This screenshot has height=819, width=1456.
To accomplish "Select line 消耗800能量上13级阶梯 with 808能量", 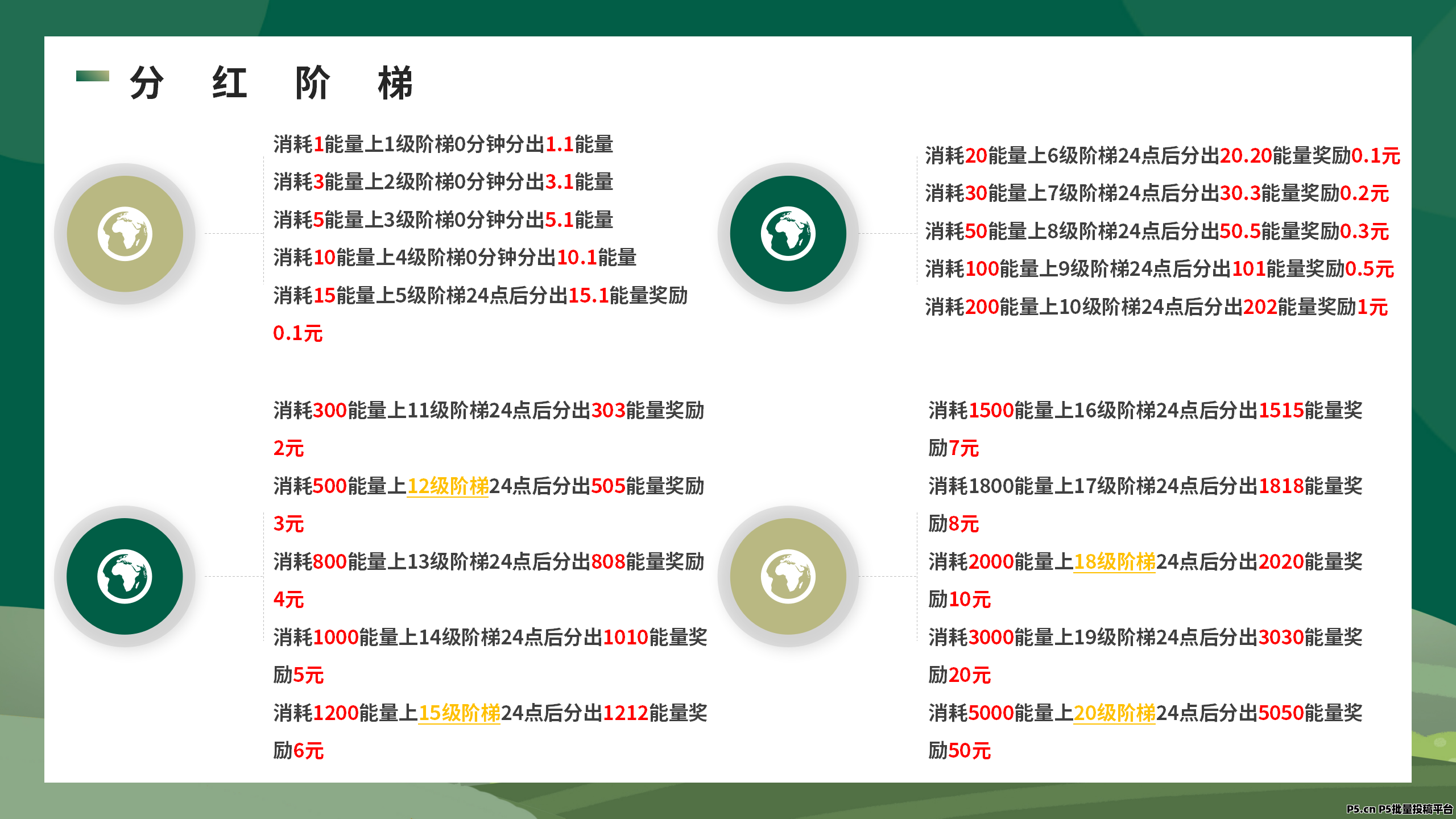I will point(489,562).
